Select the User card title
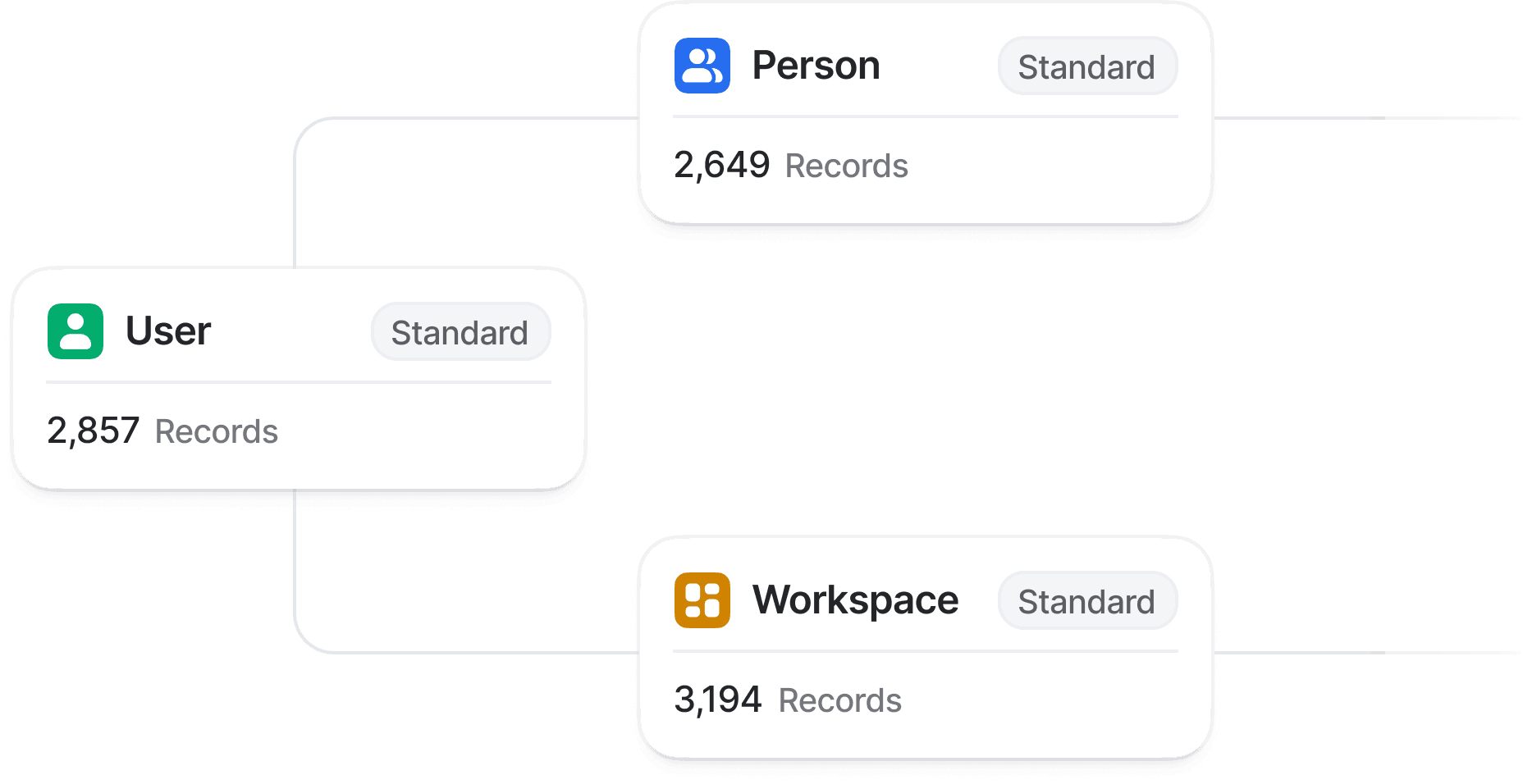 (x=168, y=331)
